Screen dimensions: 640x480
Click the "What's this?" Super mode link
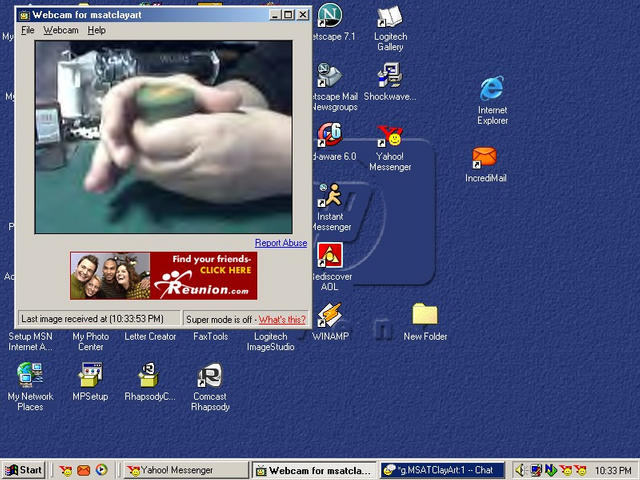[282, 320]
